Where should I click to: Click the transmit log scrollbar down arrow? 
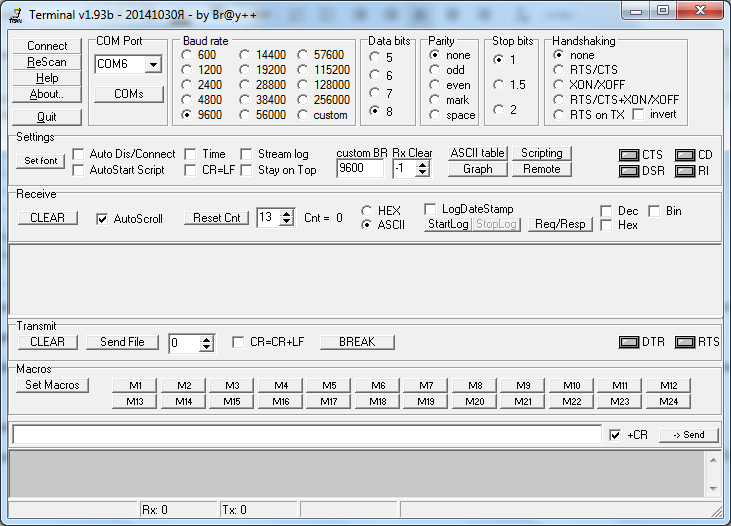click(713, 489)
